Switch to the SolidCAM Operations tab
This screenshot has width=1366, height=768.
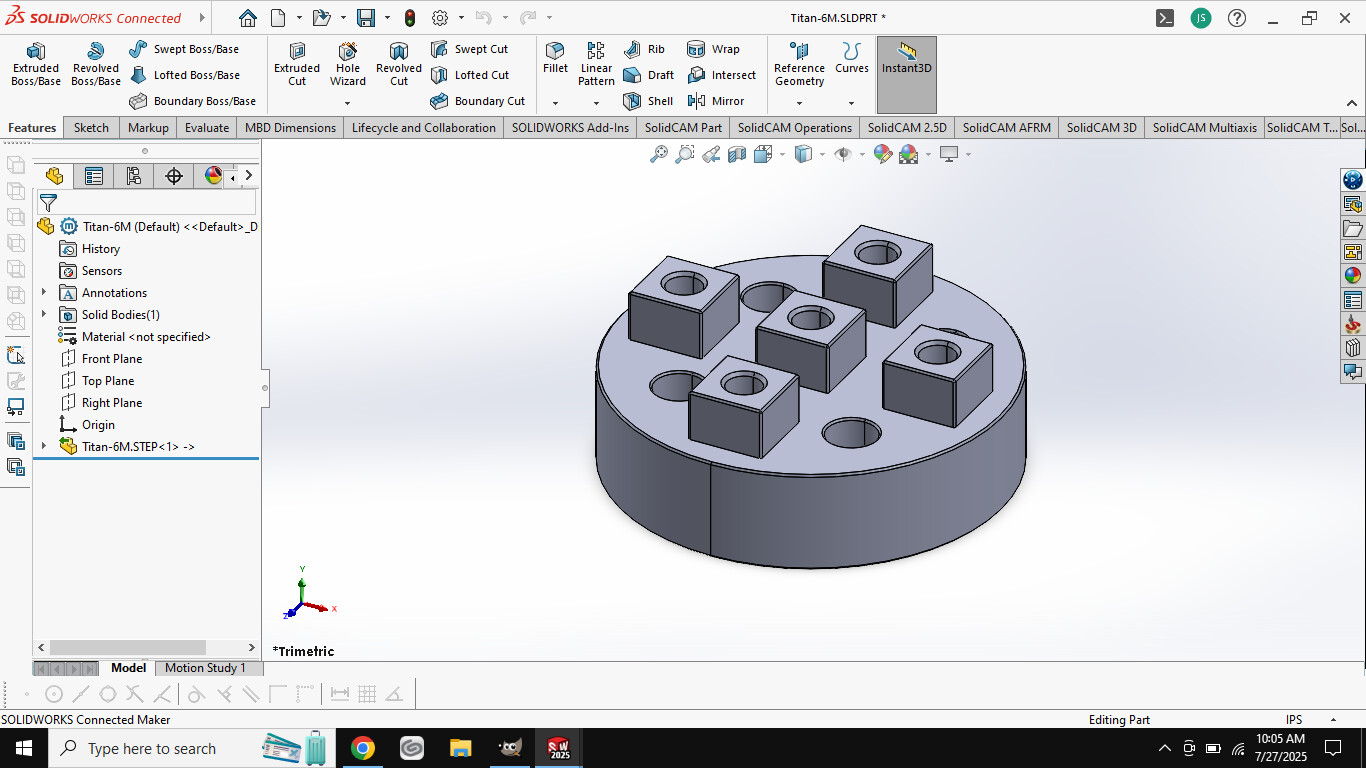[794, 128]
